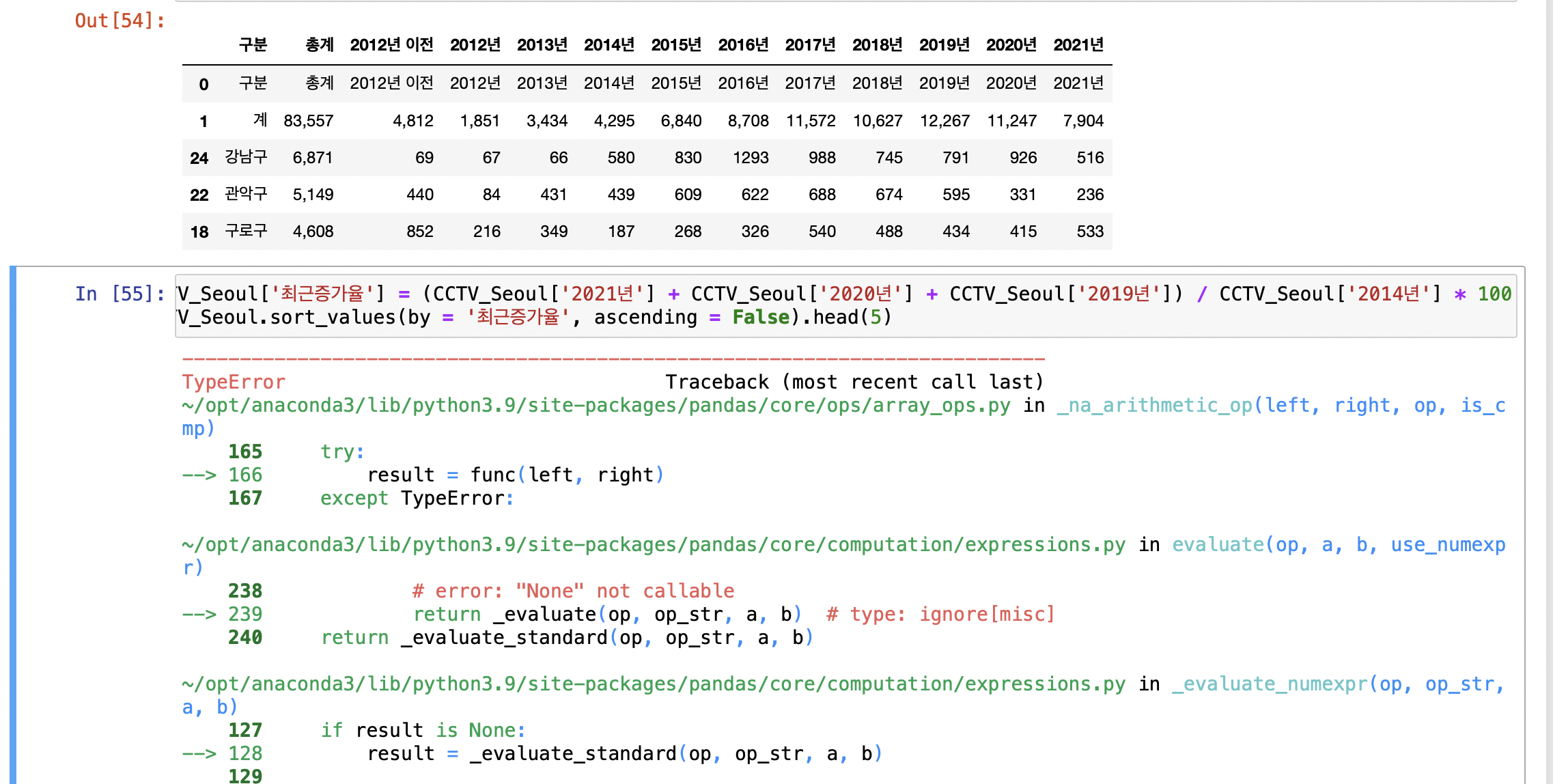Click 'Traceback (most recent call last)' text
Viewport: 1553px width, 784px height.
[854, 382]
